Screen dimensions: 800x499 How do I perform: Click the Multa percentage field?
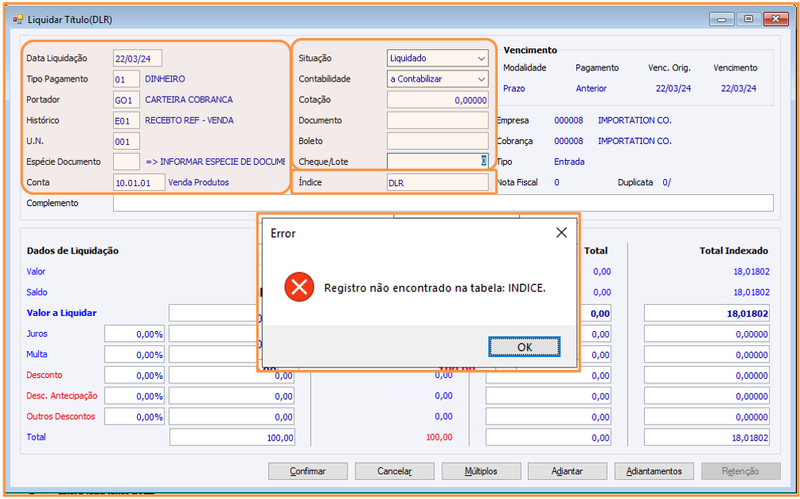click(x=135, y=354)
